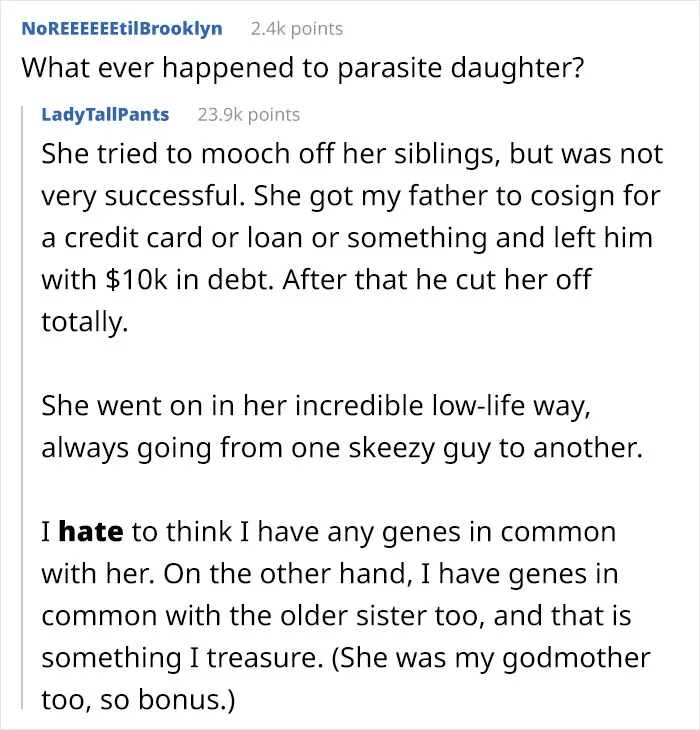Click the 23.9k points score
This screenshot has height=730, width=700.
pyautogui.click(x=249, y=115)
